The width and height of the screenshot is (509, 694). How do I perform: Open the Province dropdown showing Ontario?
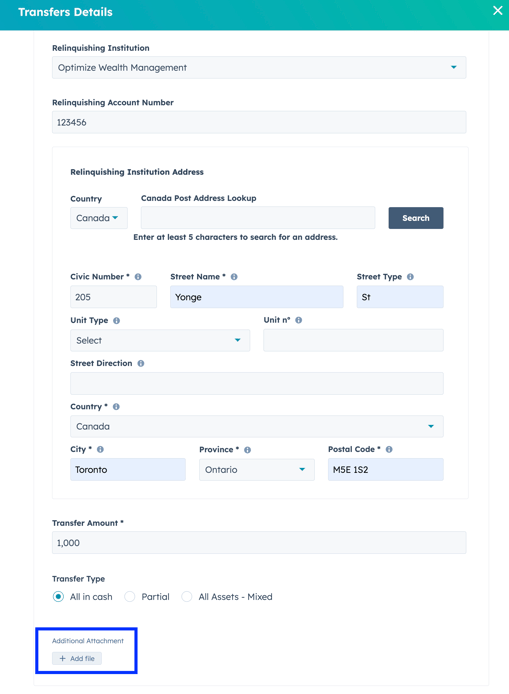257,470
